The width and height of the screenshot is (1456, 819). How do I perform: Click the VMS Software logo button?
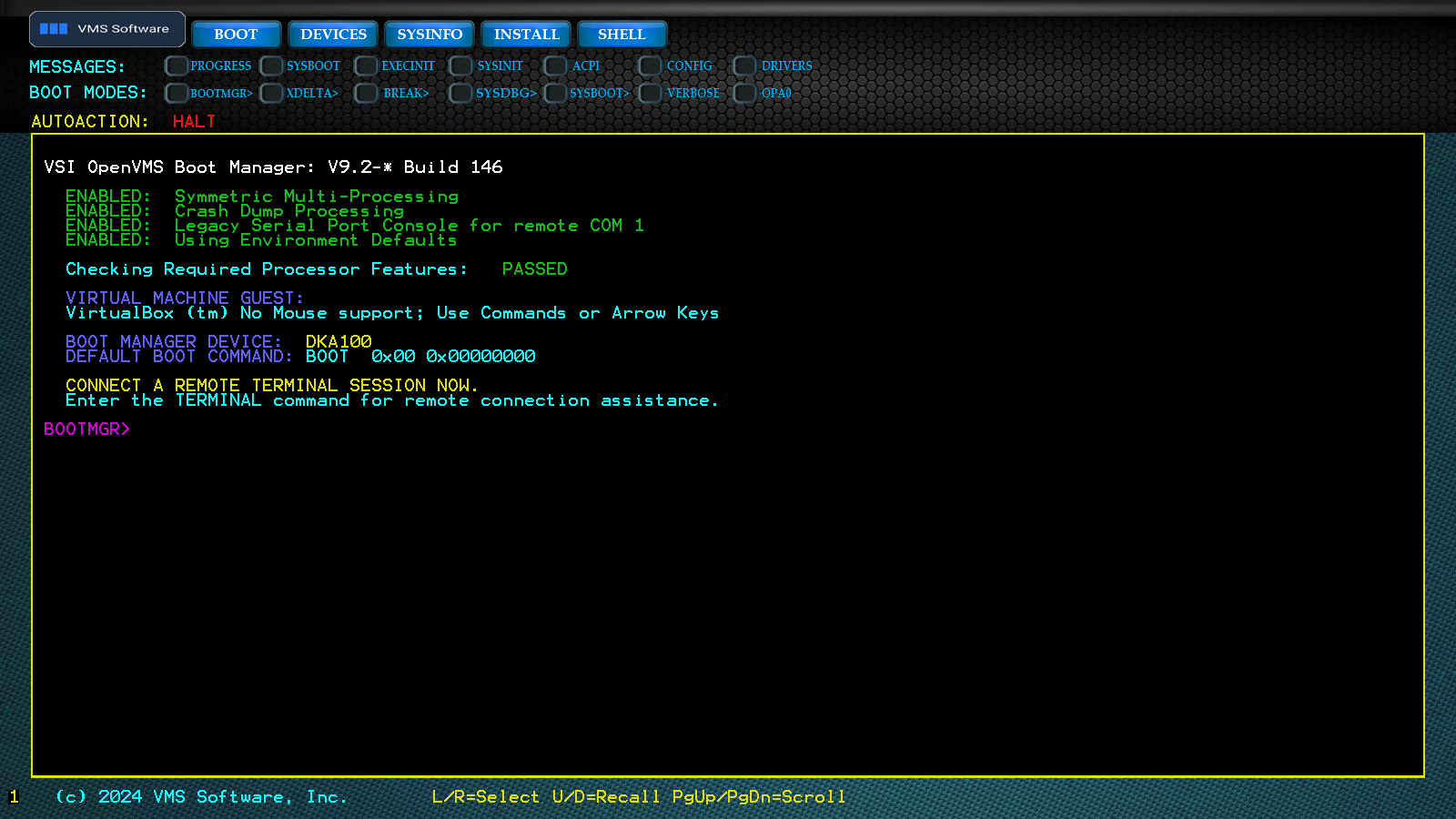[107, 29]
